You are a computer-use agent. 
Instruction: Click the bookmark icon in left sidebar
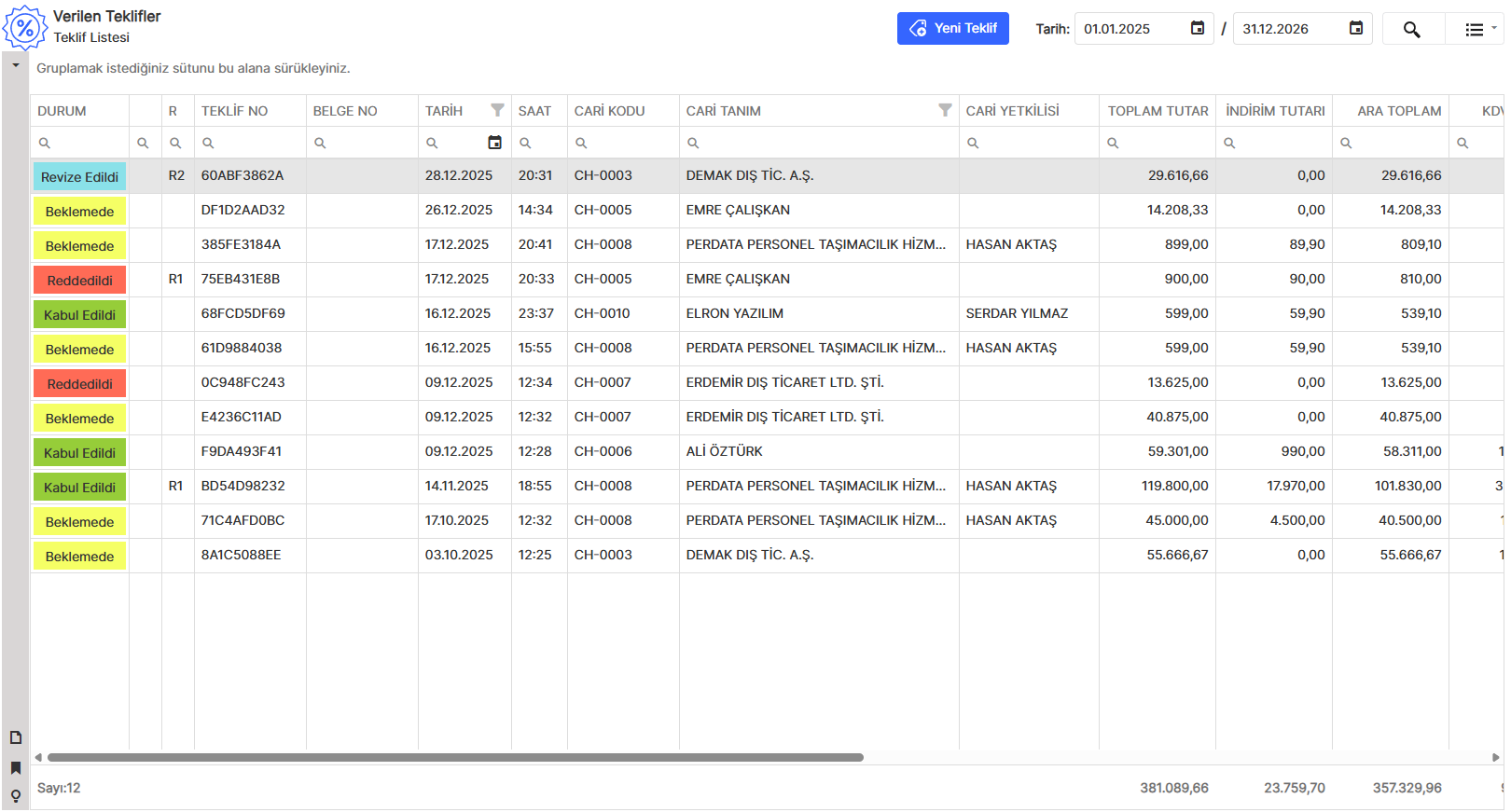click(16, 768)
